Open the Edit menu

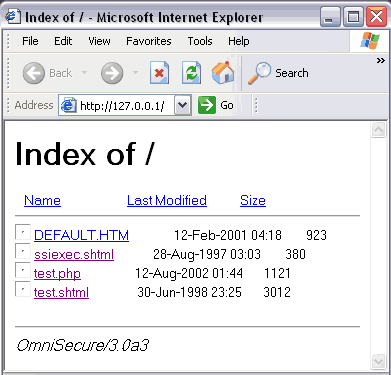pyautogui.click(x=63, y=41)
